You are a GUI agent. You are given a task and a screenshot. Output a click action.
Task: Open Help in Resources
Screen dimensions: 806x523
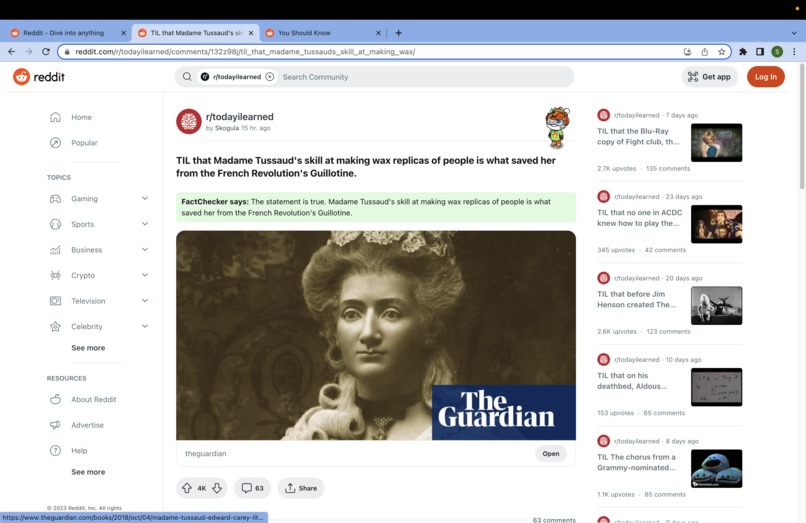pos(79,450)
